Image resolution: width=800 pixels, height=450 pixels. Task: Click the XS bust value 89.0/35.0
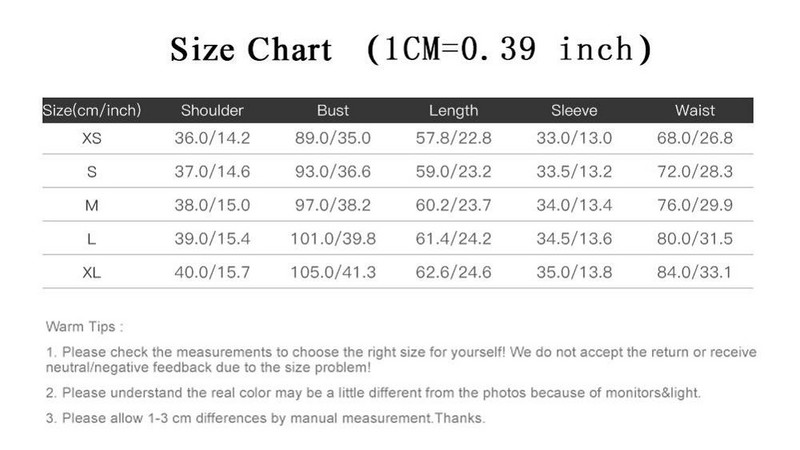coord(333,139)
